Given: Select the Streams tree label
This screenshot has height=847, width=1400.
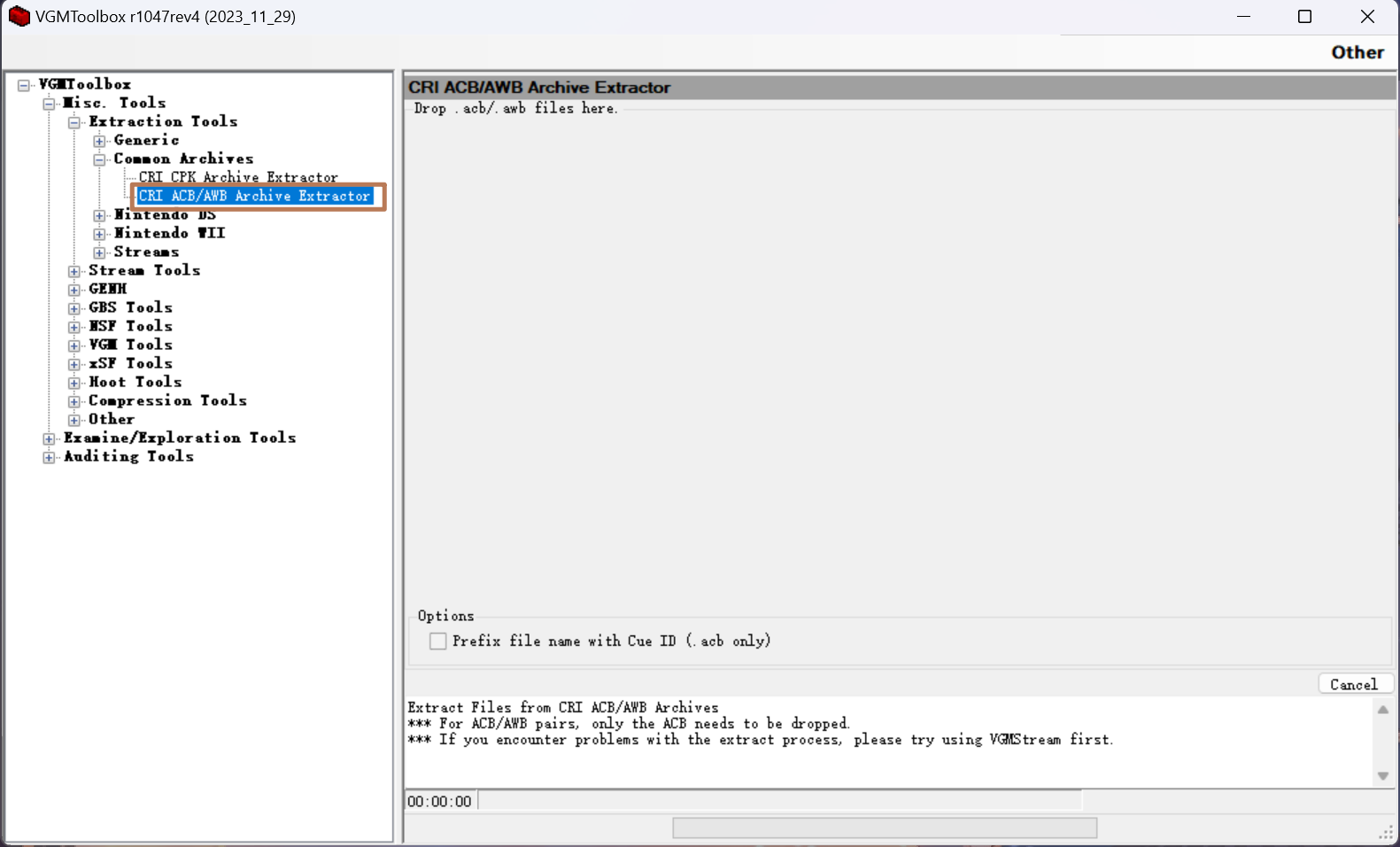Looking at the screenshot, I should [x=146, y=252].
